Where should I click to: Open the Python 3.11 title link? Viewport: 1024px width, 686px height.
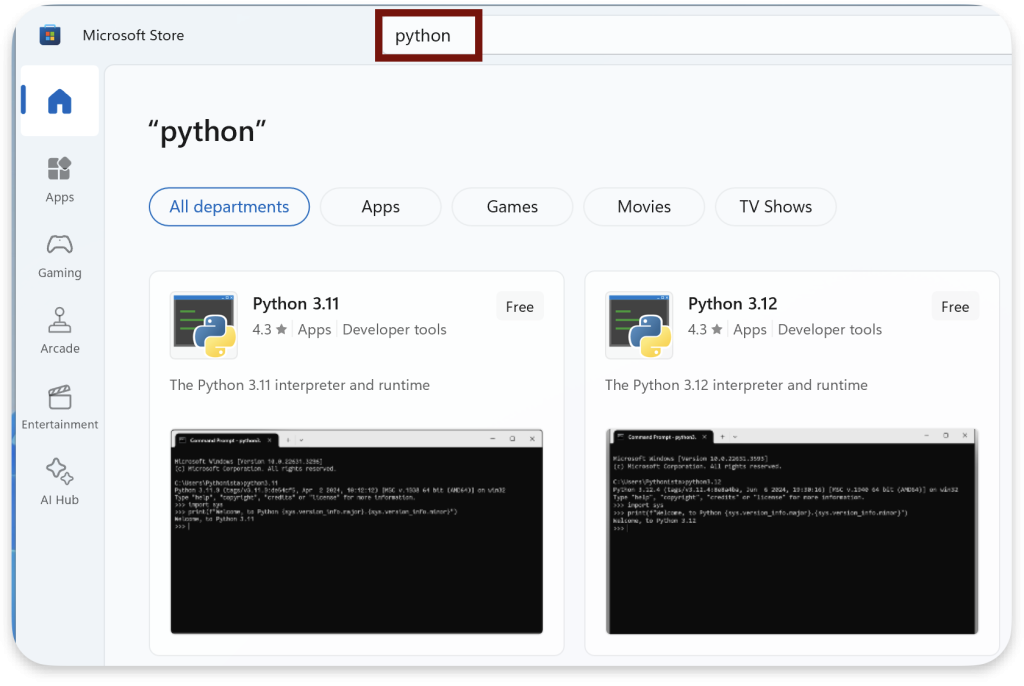pos(296,304)
